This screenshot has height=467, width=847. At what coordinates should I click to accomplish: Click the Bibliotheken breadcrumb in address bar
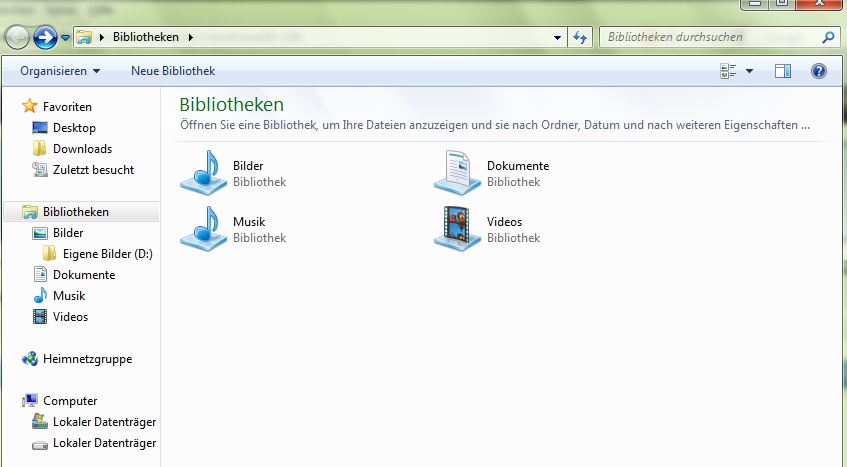click(145, 37)
